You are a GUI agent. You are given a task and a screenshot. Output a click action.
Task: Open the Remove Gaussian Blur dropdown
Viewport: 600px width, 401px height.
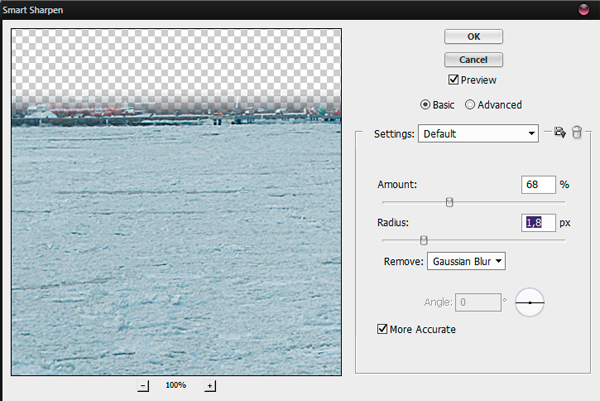pos(466,261)
